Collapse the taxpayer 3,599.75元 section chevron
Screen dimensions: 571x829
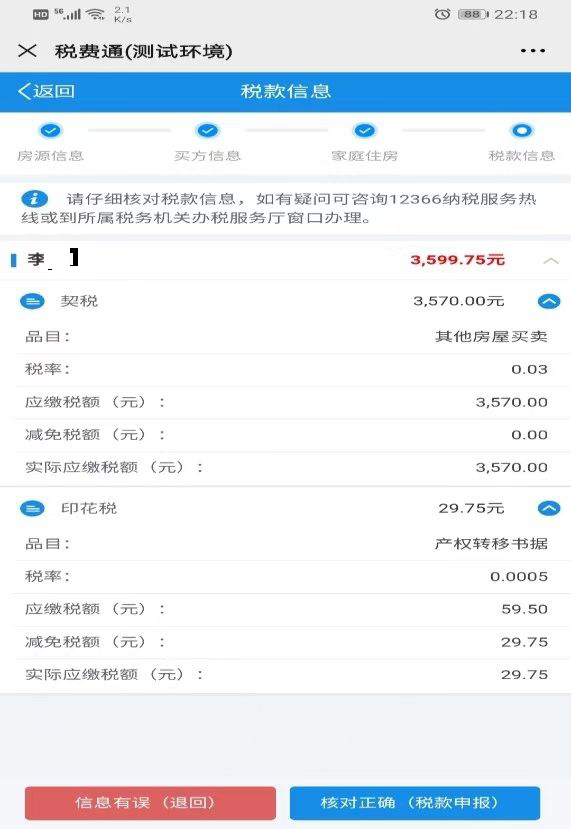[551, 260]
